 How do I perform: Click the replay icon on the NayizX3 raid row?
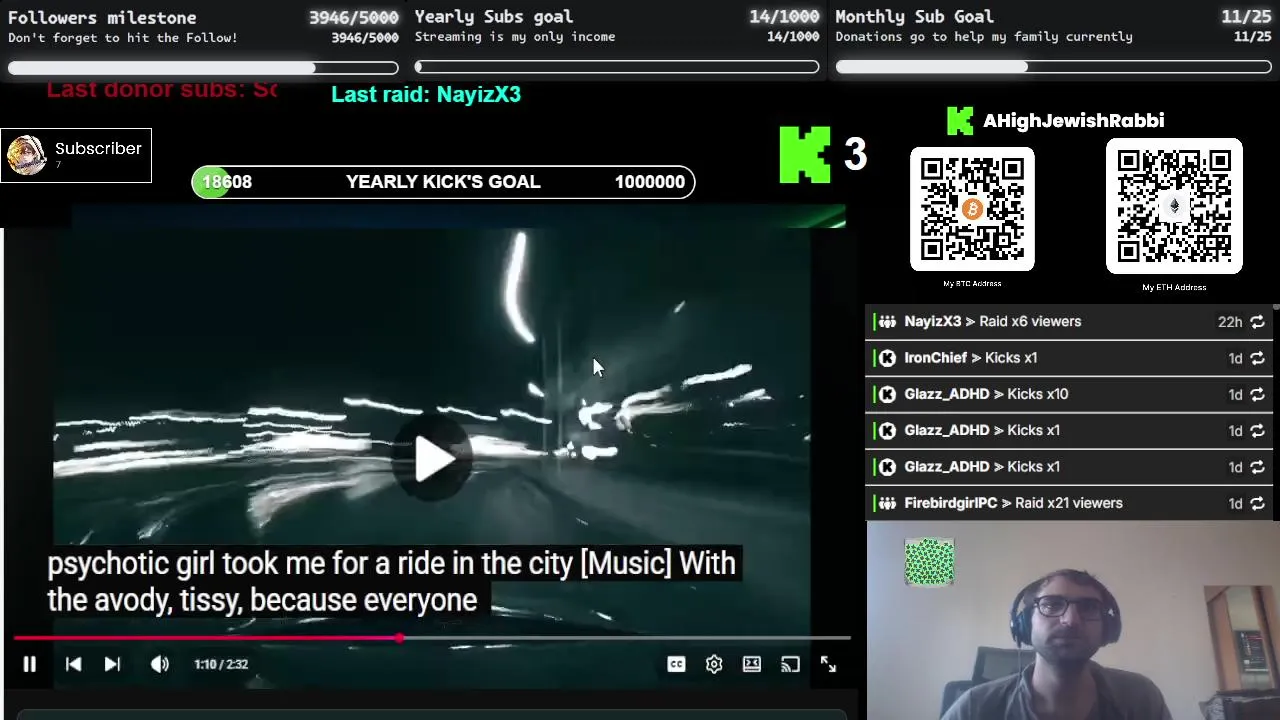[x=1257, y=322]
